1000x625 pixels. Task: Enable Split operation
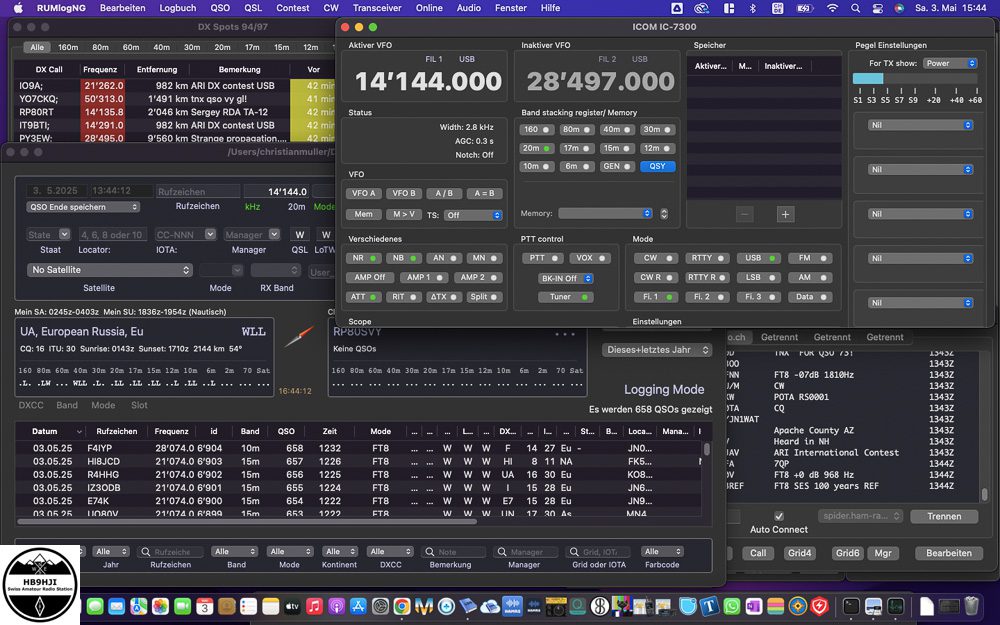click(x=484, y=297)
